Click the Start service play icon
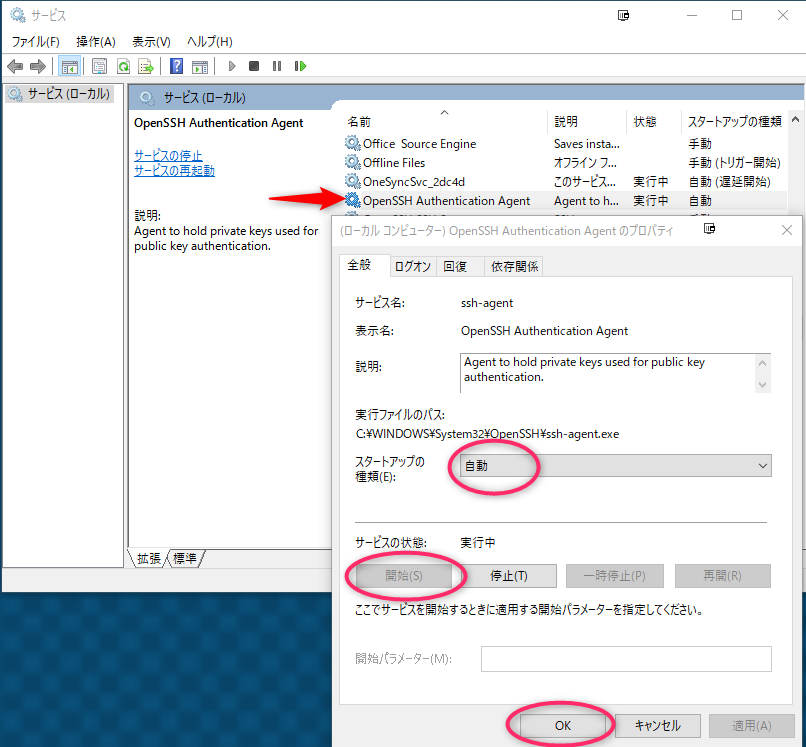Screen dimensions: 806x747 (232, 66)
